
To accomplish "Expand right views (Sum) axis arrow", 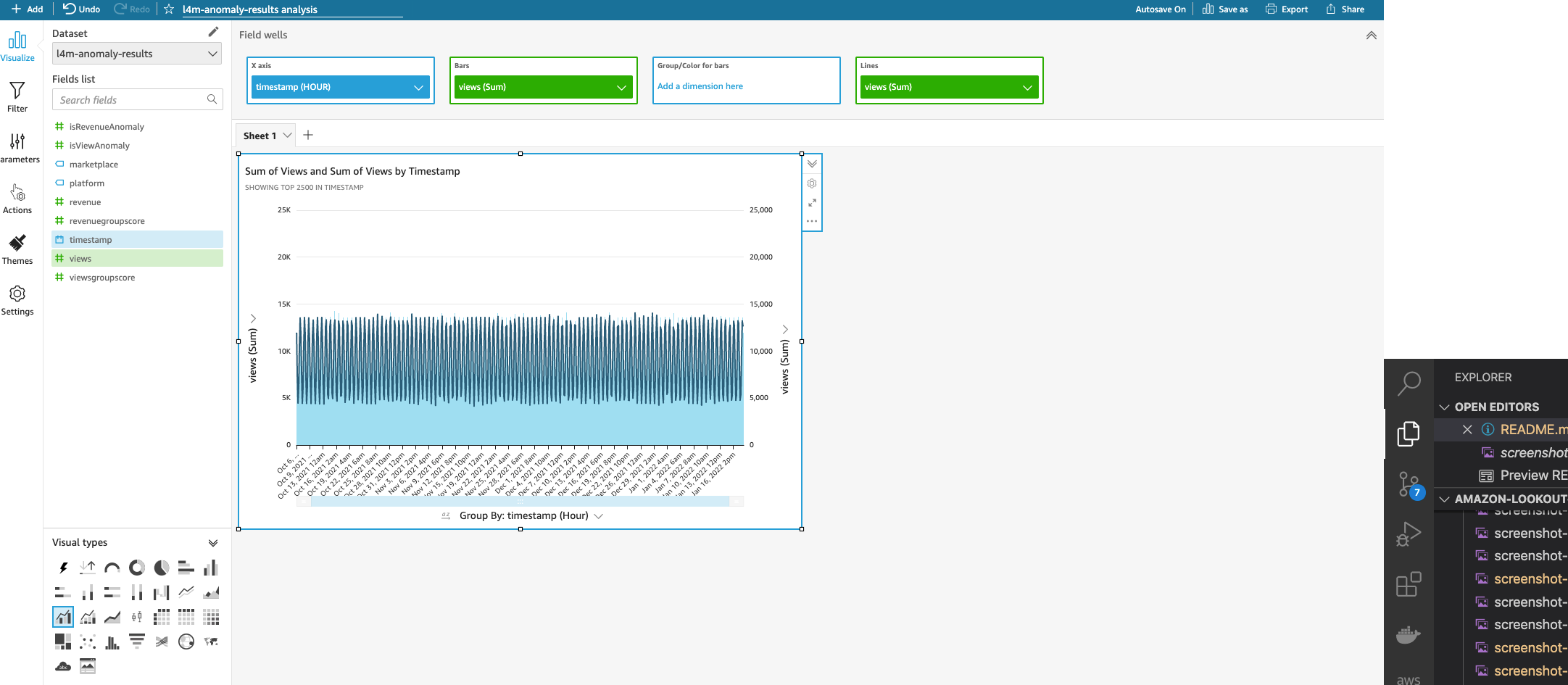I will (785, 329).
